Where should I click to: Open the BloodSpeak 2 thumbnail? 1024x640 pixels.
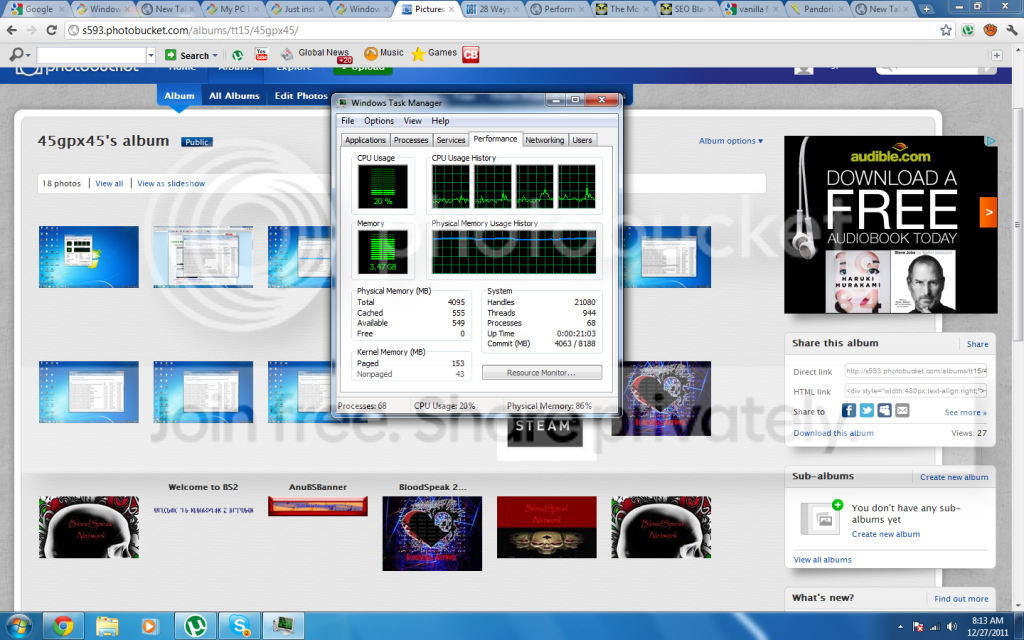pos(432,533)
